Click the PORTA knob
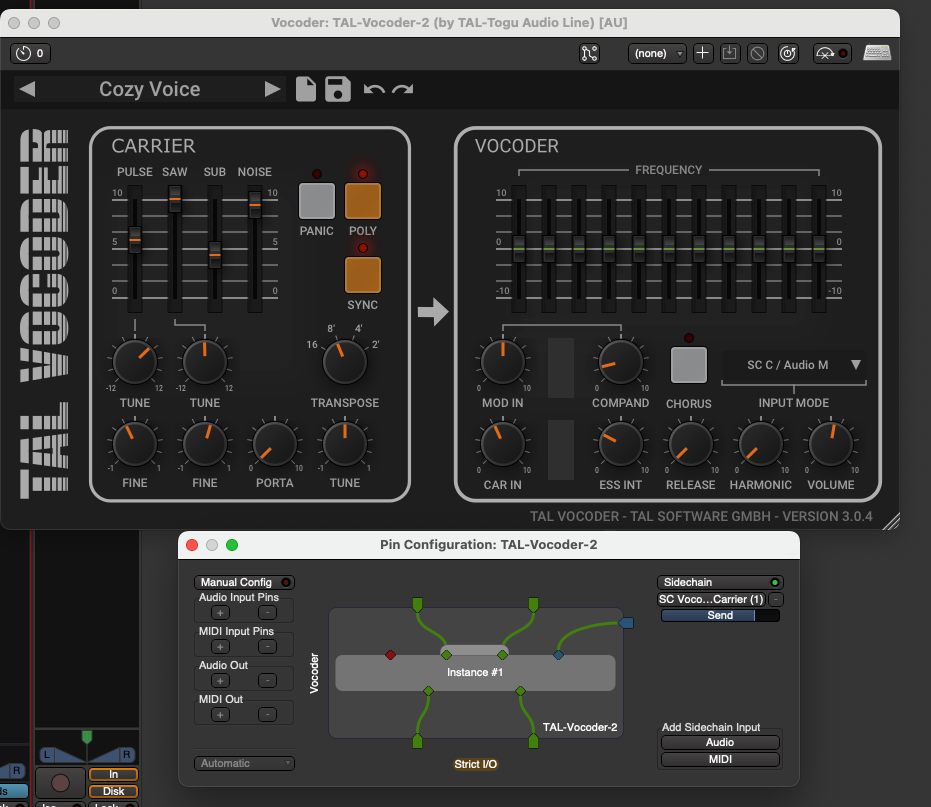Image resolution: width=931 pixels, height=807 pixels. point(275,444)
